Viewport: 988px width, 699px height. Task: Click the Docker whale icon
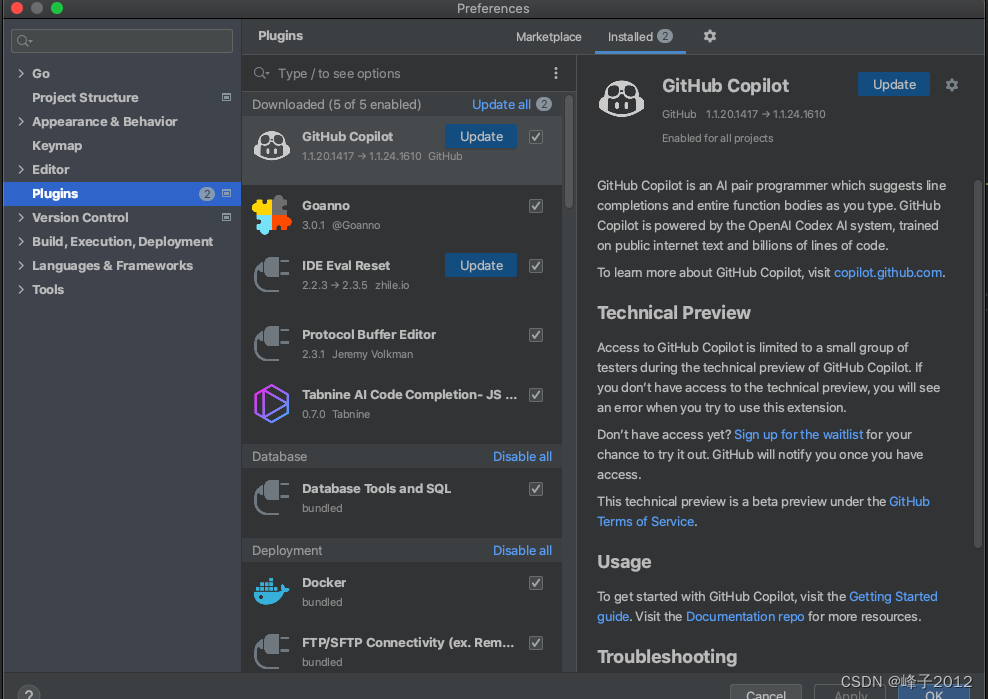click(x=272, y=592)
